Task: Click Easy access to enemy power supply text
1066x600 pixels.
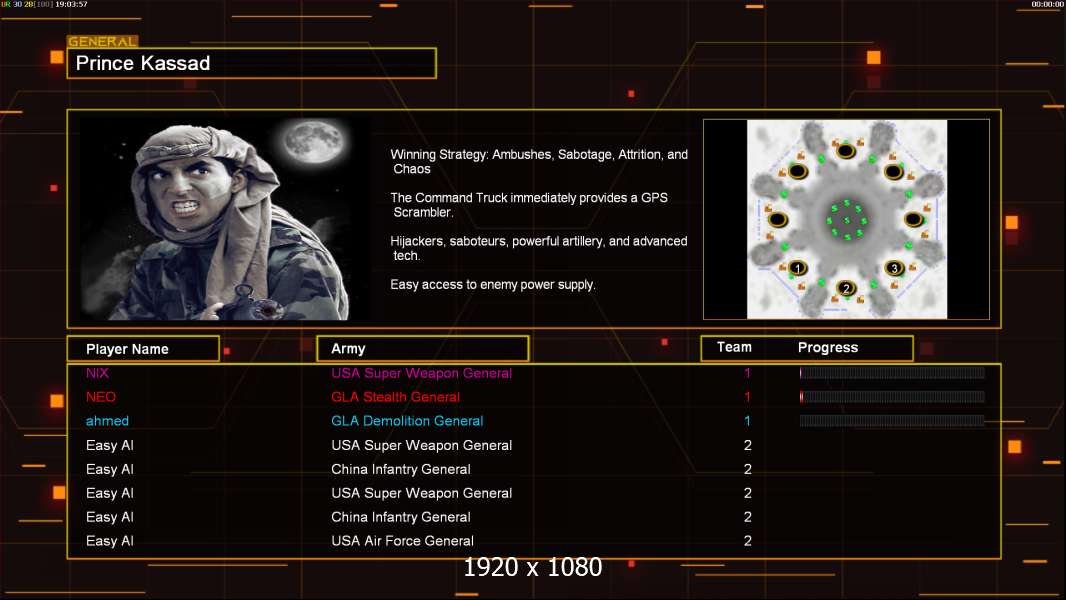Action: pyautogui.click(x=493, y=285)
